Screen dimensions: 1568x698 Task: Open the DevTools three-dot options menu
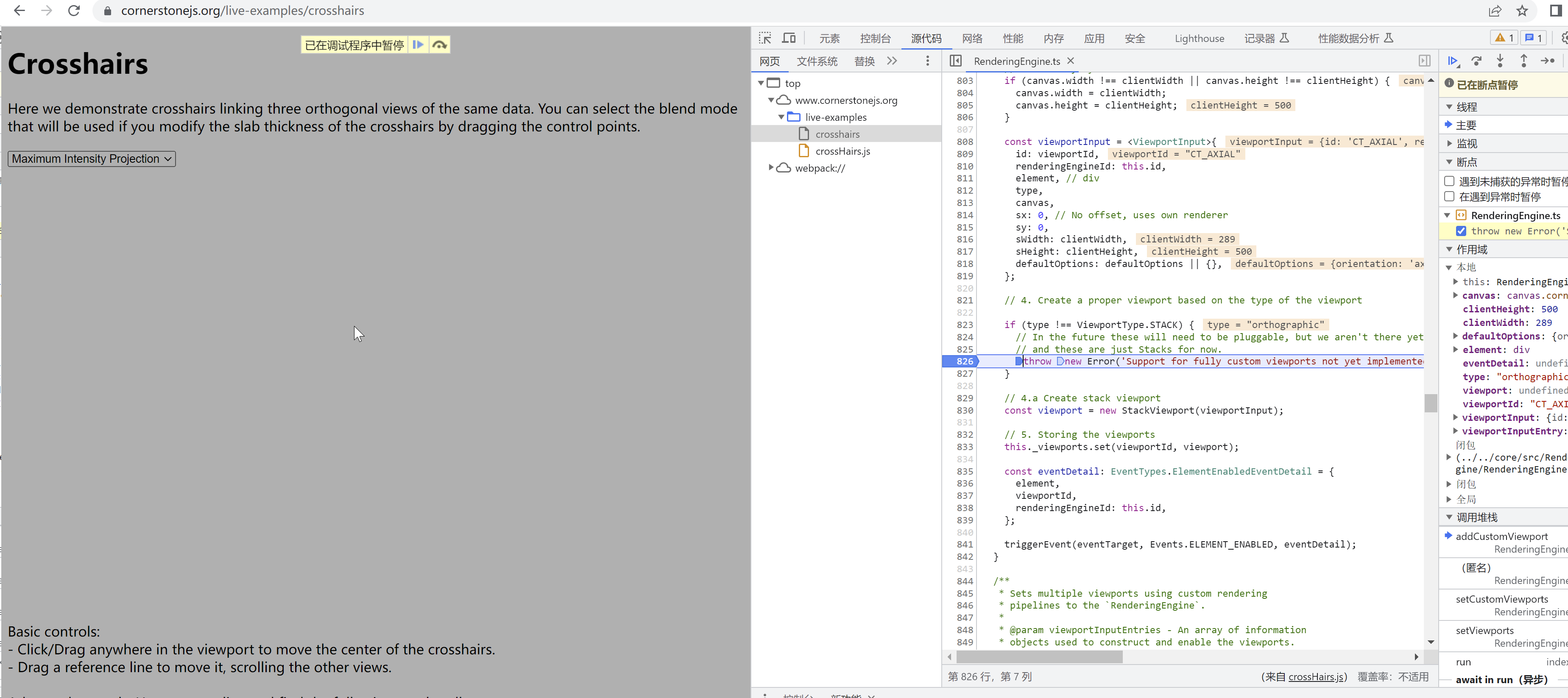coord(928,61)
